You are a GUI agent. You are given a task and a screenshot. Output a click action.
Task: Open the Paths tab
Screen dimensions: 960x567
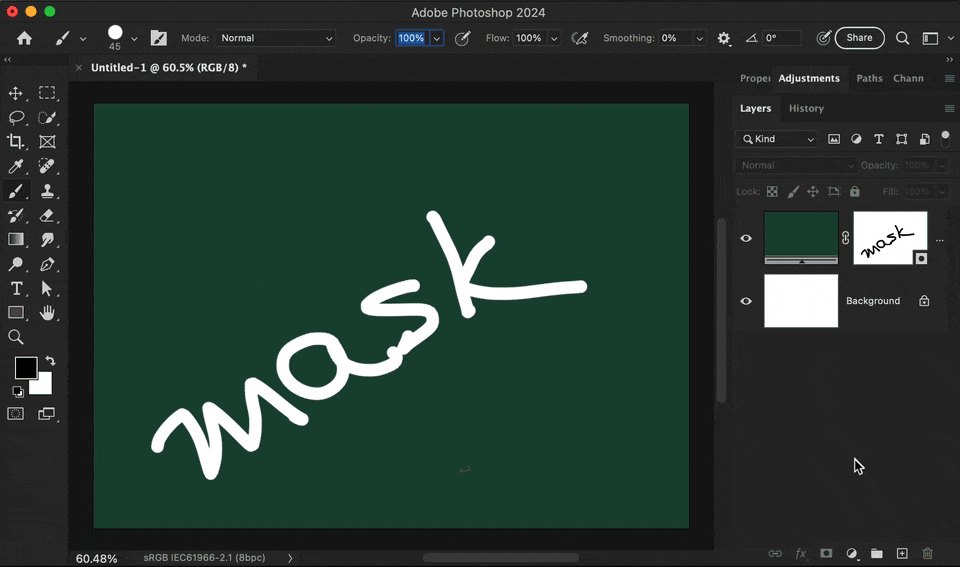click(869, 78)
